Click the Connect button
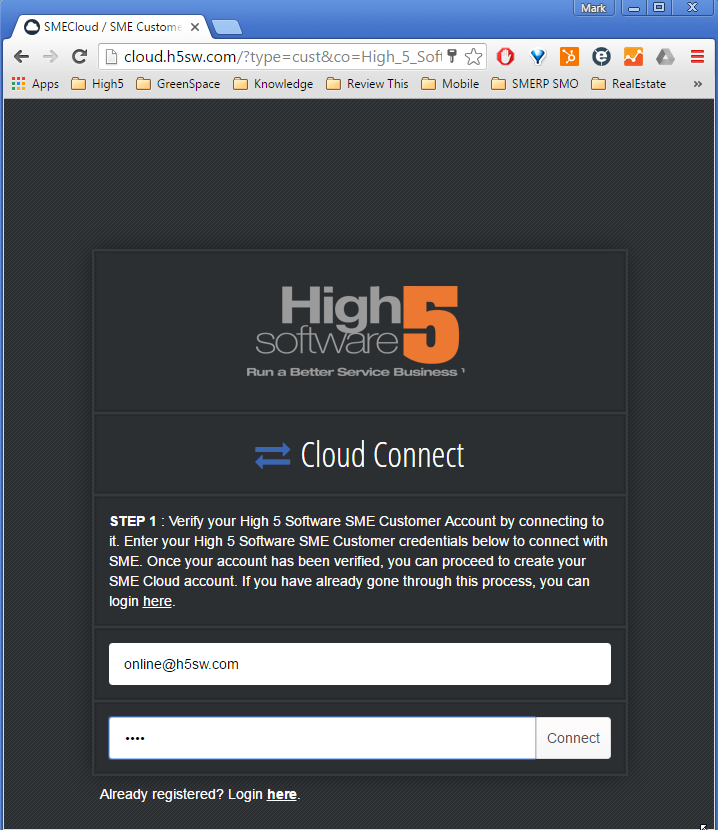 coord(573,738)
